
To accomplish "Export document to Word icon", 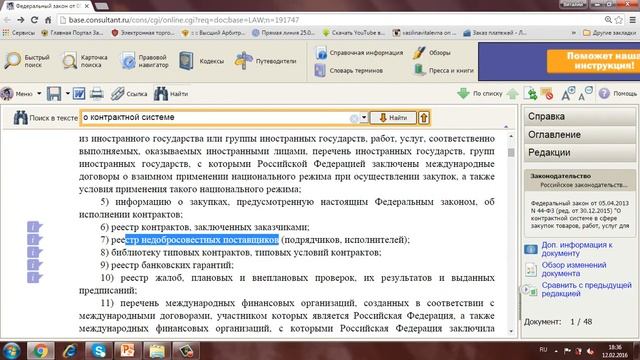I will (79, 93).
